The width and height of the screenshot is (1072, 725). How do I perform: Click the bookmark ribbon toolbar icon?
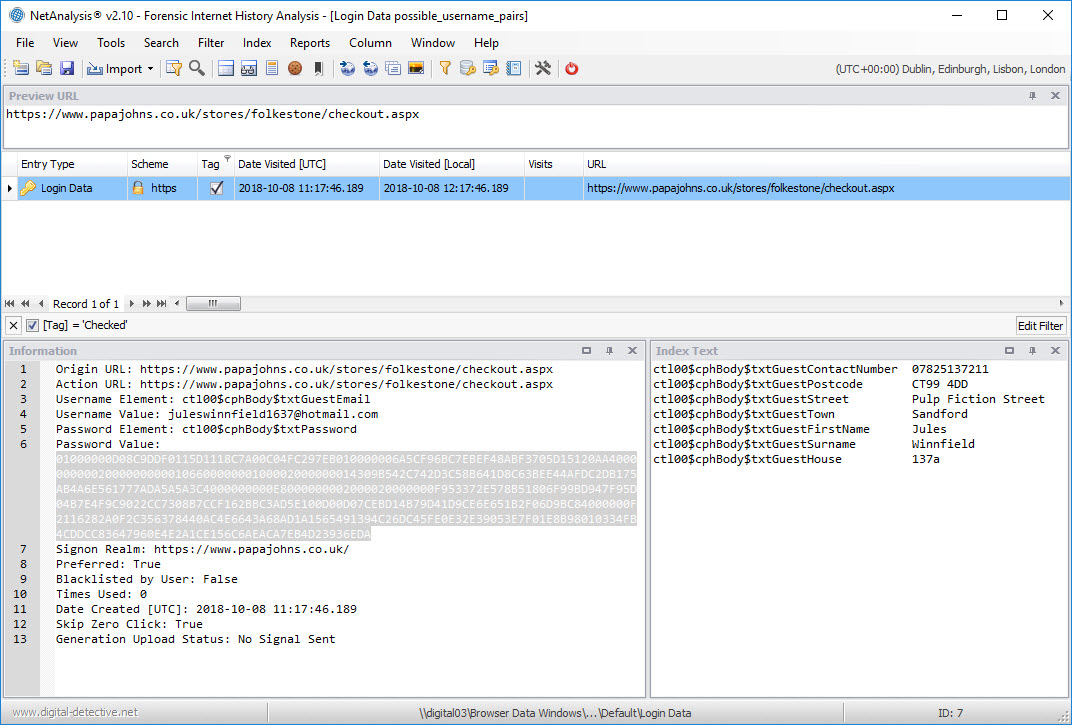coord(318,68)
